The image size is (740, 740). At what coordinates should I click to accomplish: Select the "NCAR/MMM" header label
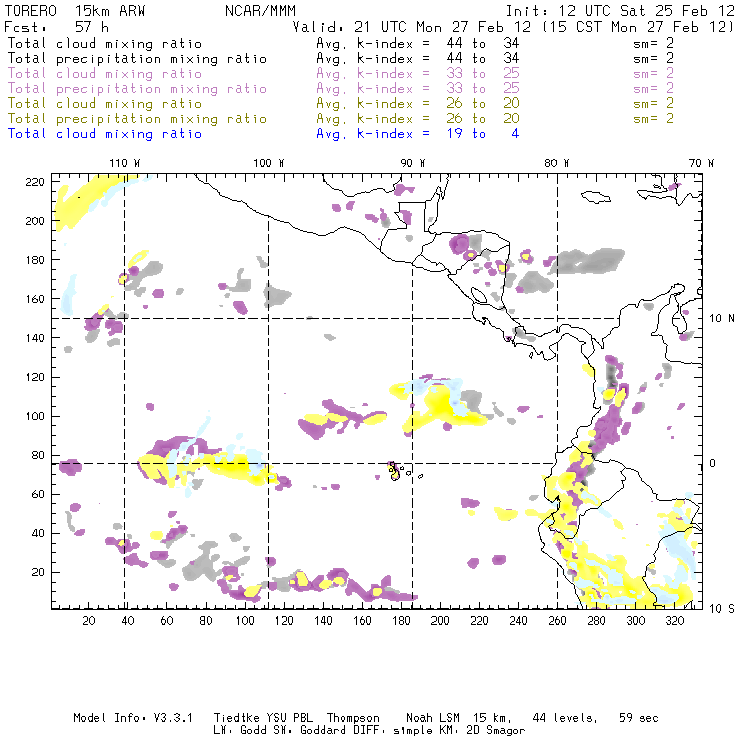coord(261,11)
